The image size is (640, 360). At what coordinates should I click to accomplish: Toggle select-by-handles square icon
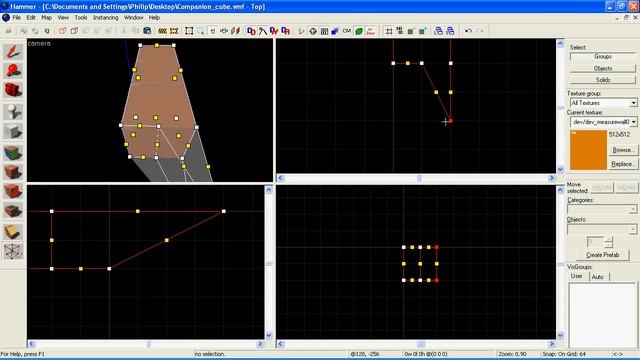(189, 31)
